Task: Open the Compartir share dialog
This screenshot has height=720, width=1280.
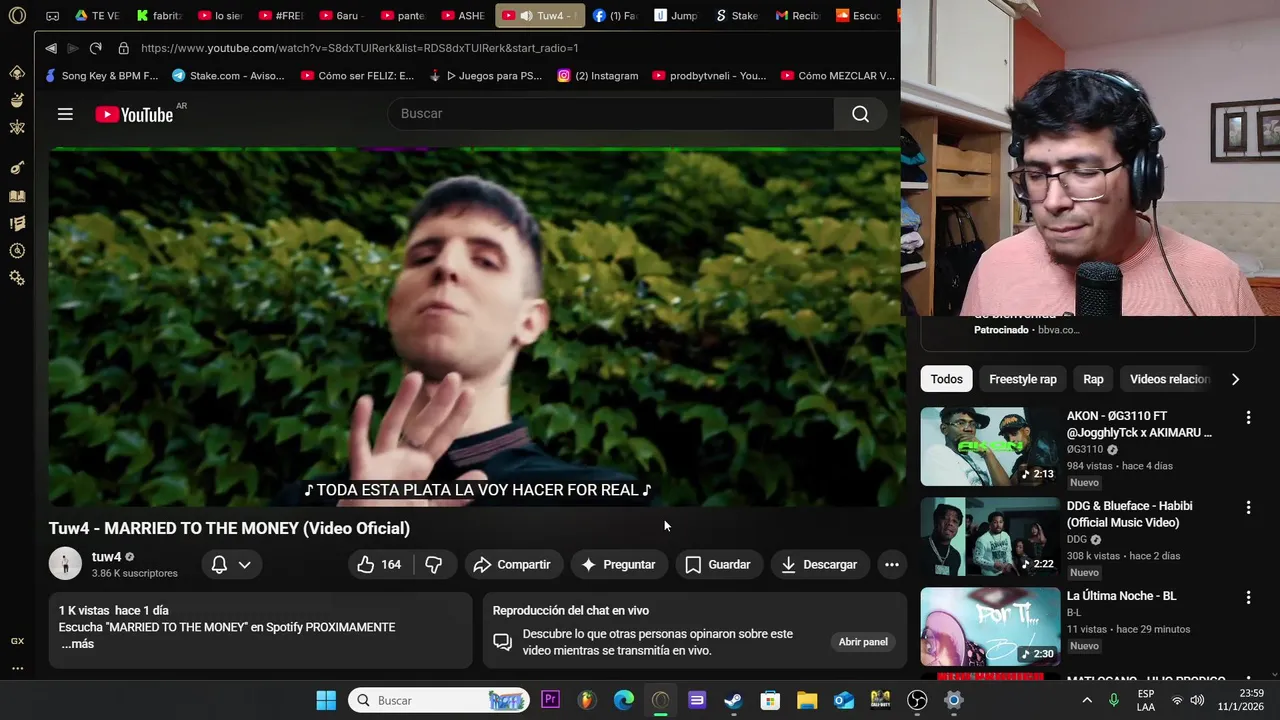Action: pyautogui.click(x=512, y=565)
